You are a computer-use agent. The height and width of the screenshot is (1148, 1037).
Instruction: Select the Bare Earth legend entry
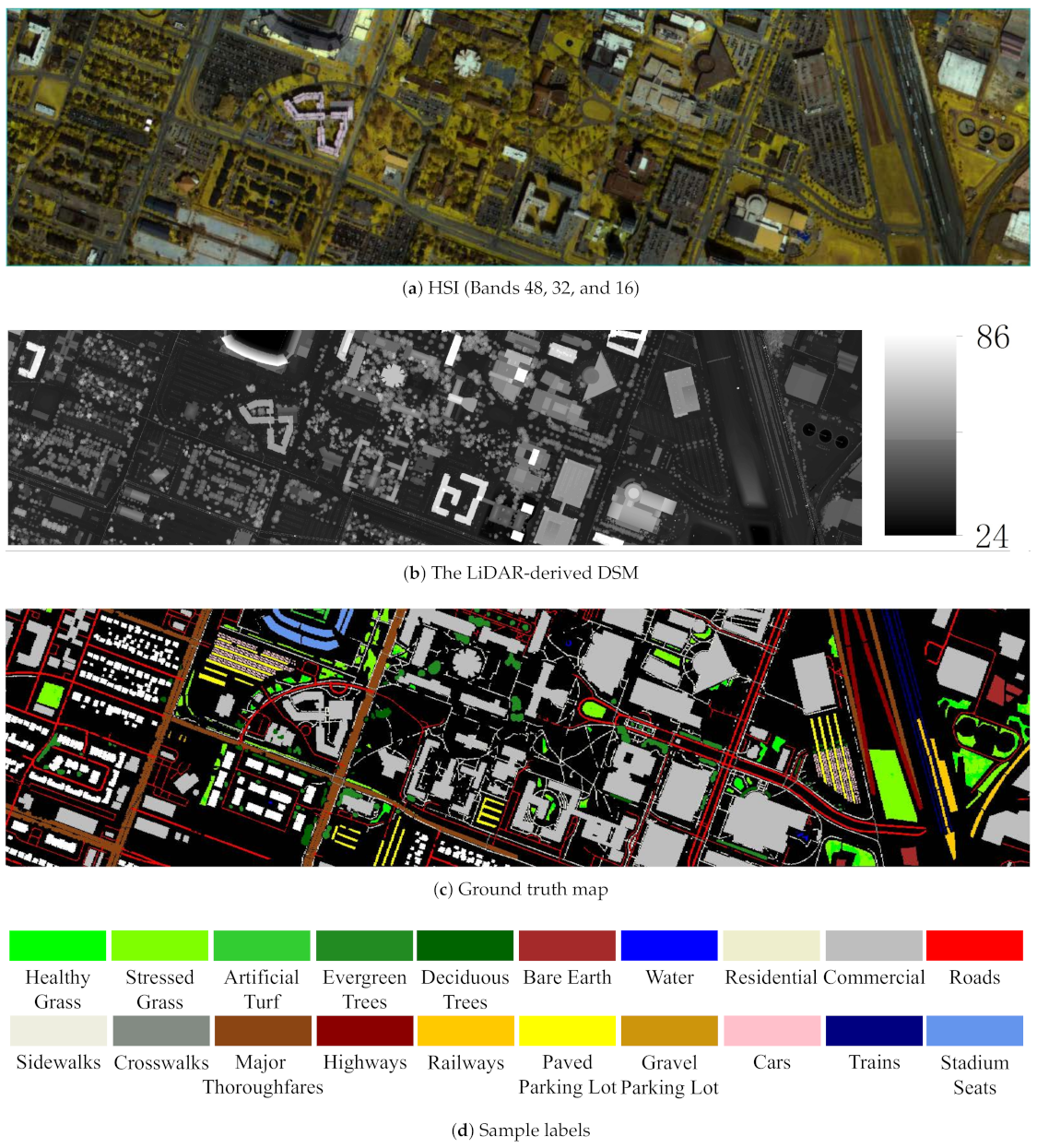(567, 945)
